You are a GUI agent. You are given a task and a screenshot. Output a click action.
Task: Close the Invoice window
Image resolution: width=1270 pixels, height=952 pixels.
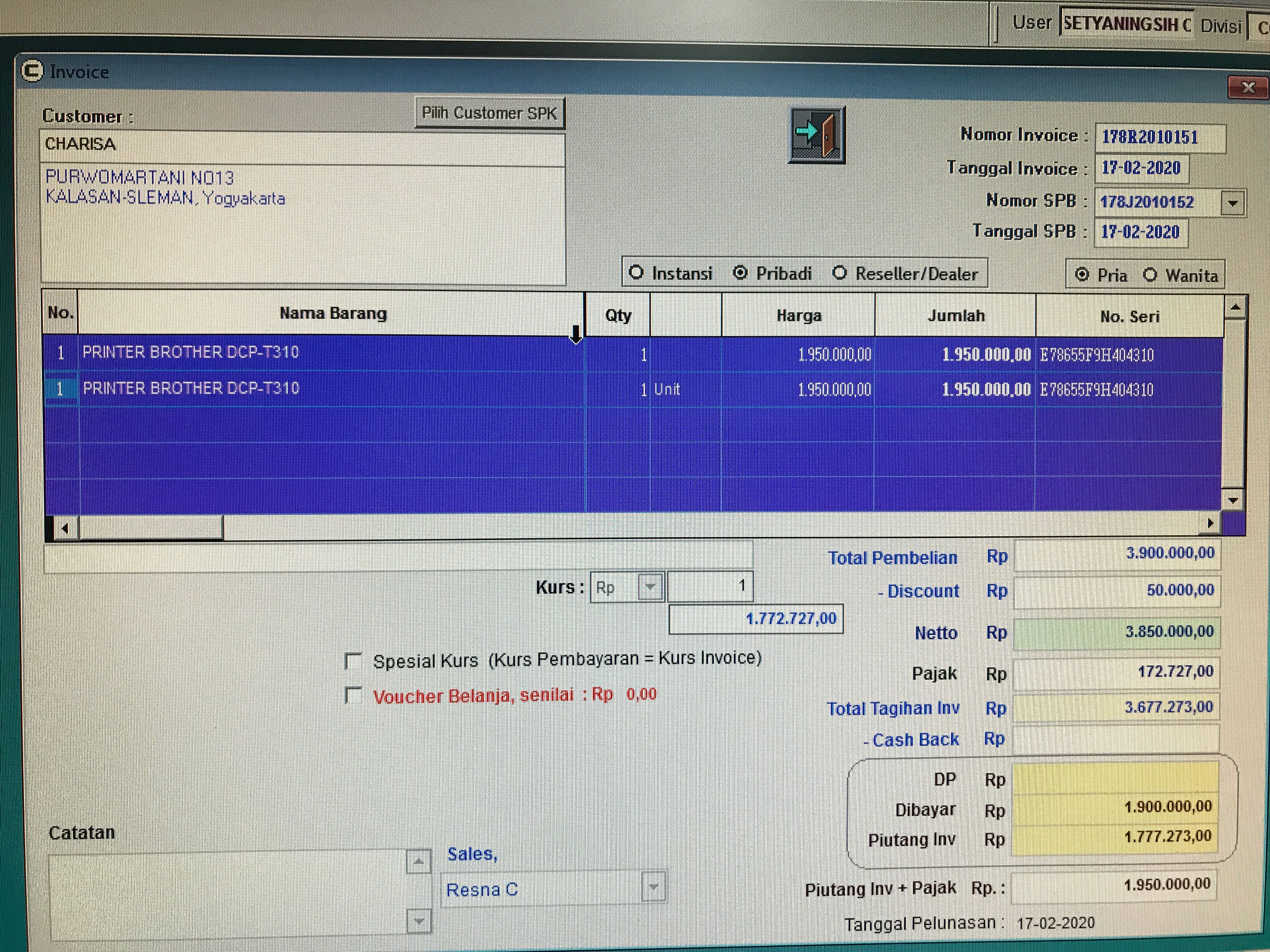pyautogui.click(x=1248, y=88)
